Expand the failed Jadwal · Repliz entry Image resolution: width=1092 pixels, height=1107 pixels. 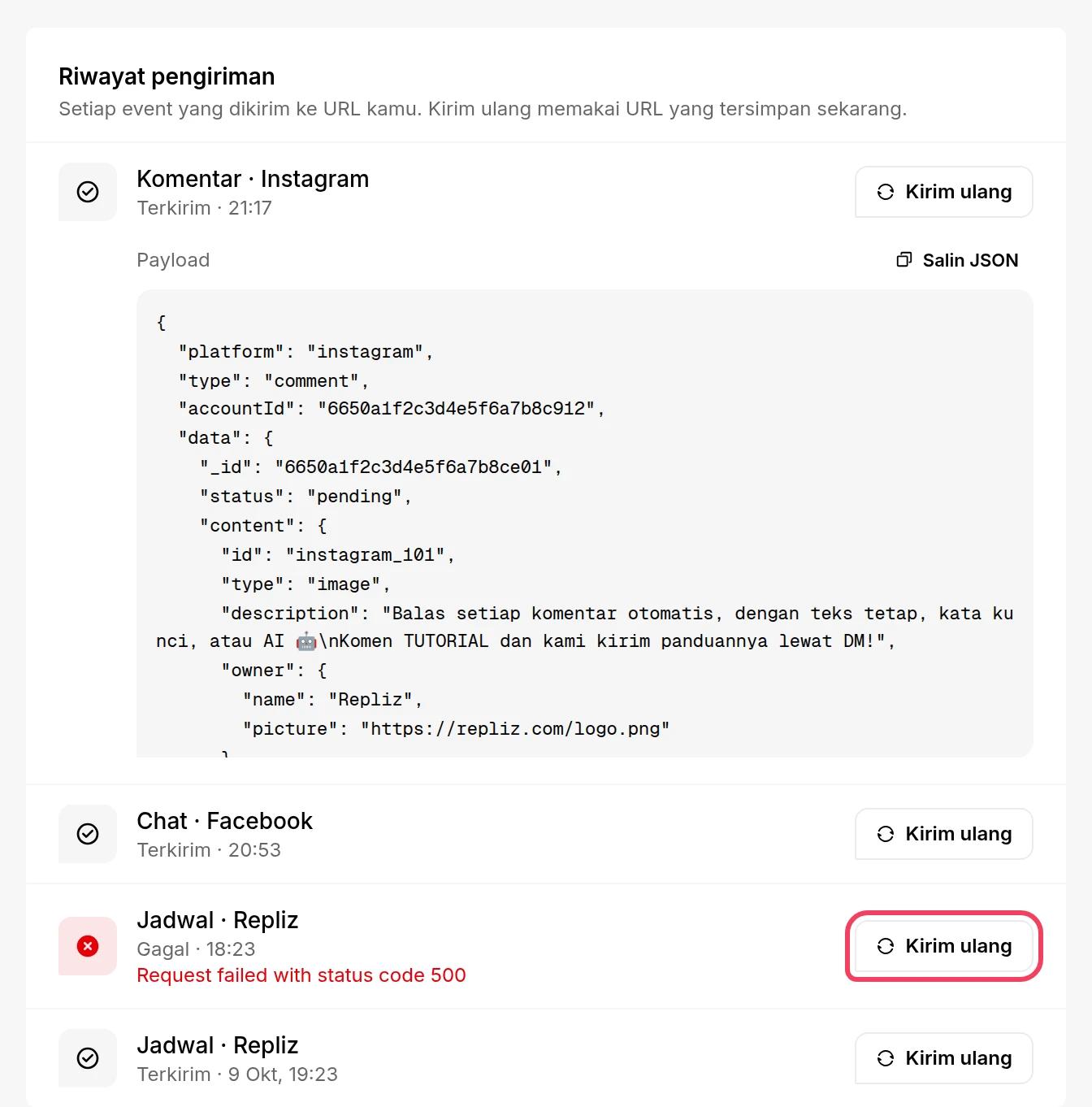[218, 920]
